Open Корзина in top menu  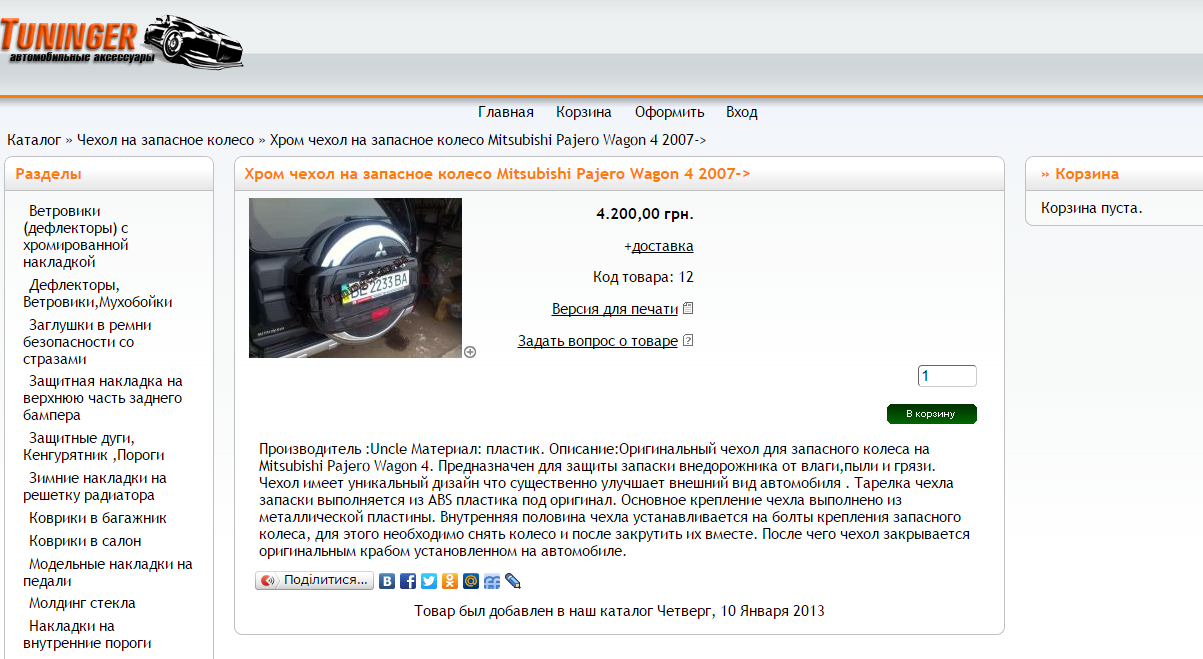[584, 112]
